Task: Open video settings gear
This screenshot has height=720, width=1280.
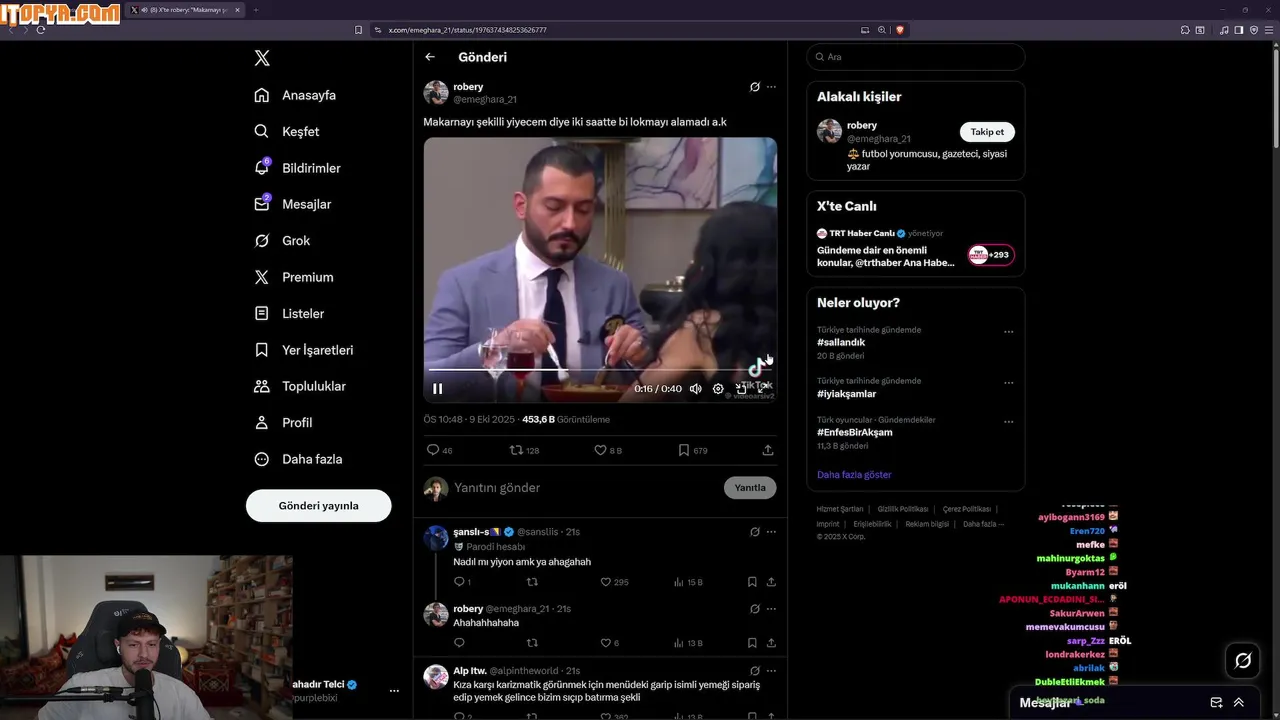Action: pyautogui.click(x=718, y=389)
